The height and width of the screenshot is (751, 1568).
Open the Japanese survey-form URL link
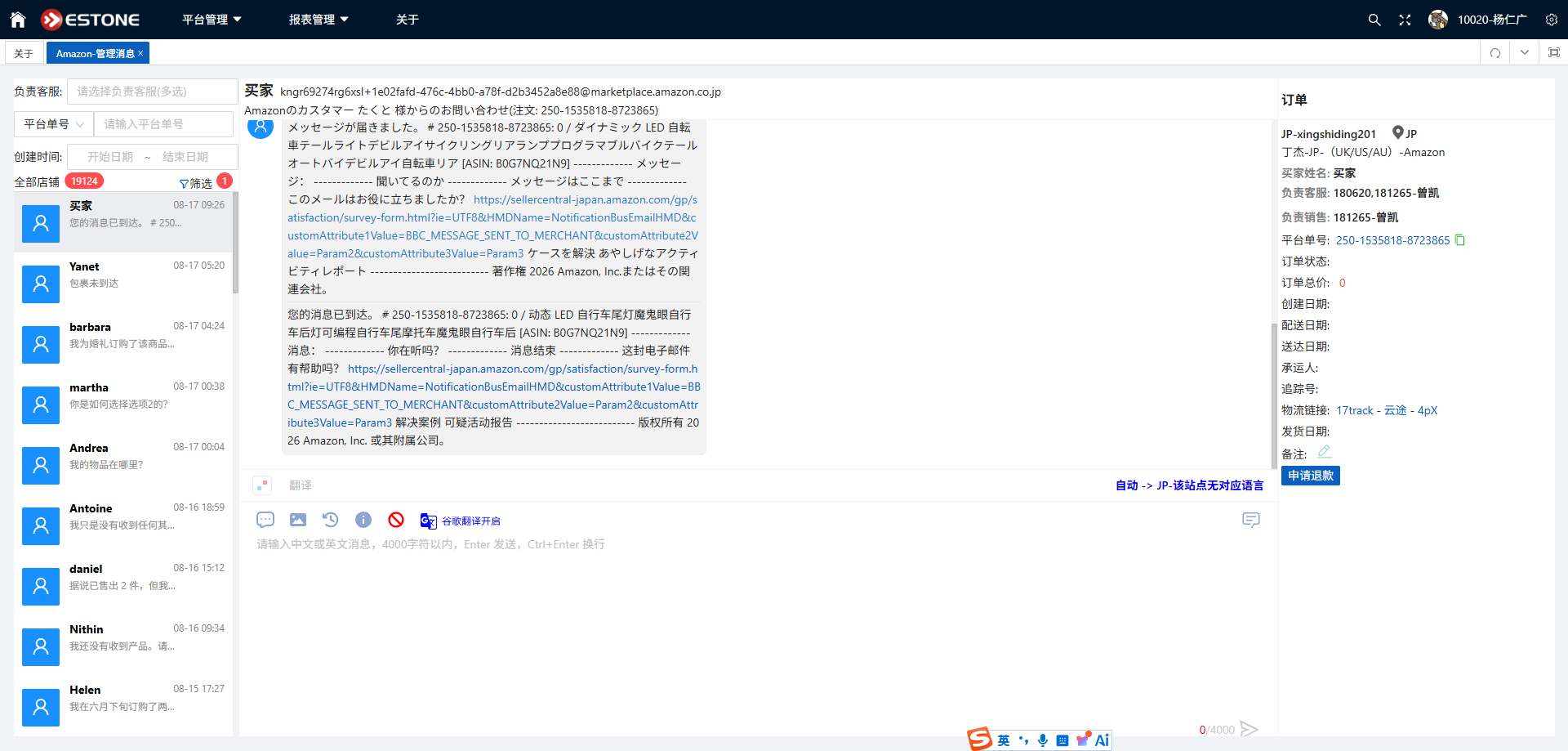[x=493, y=226]
